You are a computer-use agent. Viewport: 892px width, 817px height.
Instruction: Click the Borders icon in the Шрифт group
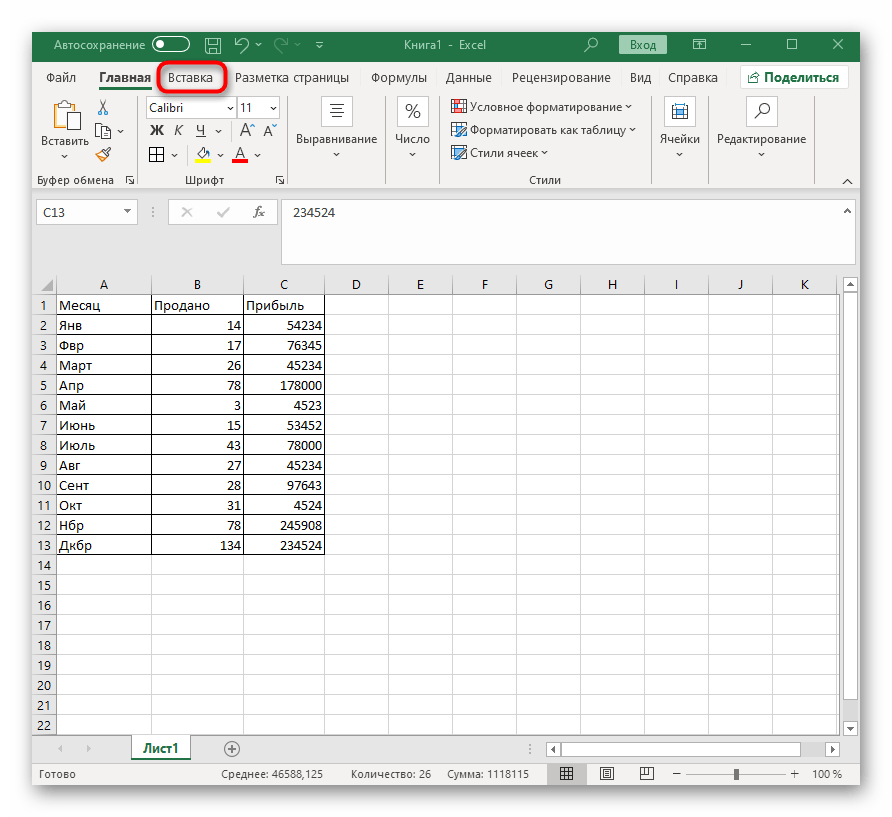click(x=157, y=155)
